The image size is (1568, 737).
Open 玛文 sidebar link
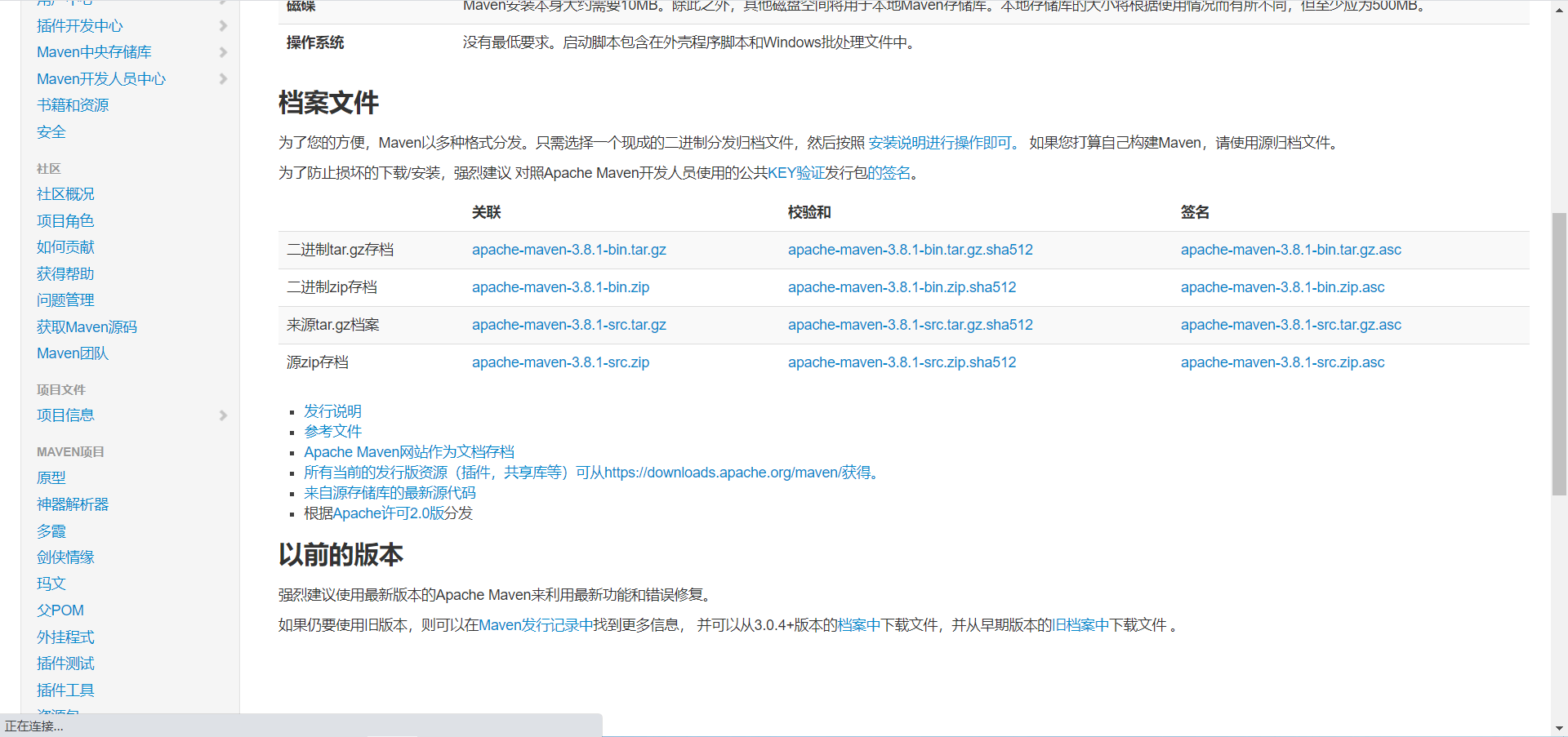point(51,584)
